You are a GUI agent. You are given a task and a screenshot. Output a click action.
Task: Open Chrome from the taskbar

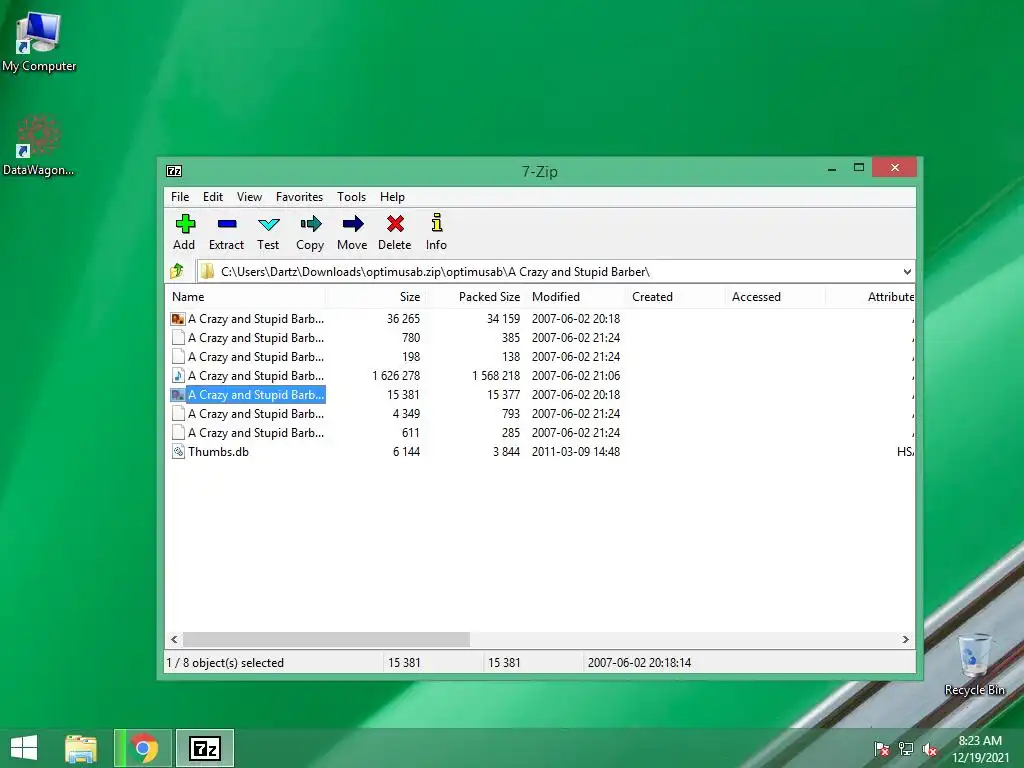144,748
